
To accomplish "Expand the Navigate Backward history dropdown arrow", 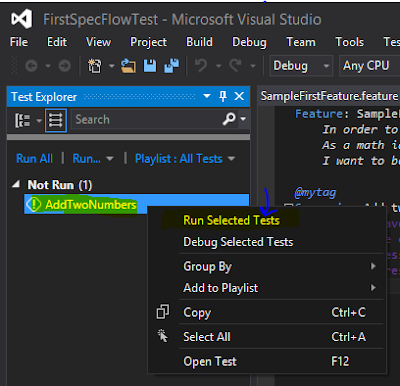I will pyautogui.click(x=48, y=66).
